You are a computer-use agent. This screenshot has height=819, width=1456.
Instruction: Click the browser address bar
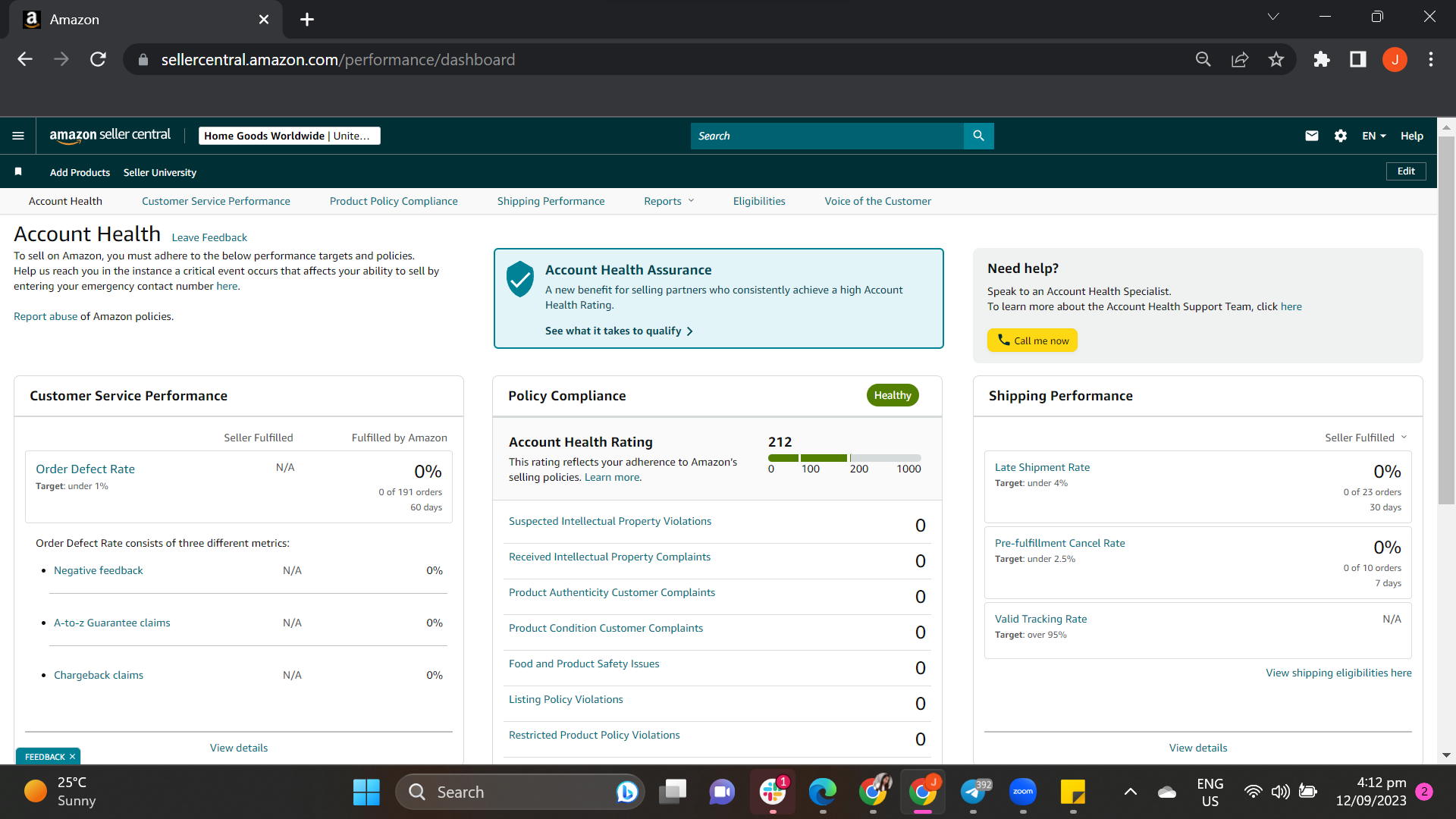[x=660, y=59]
